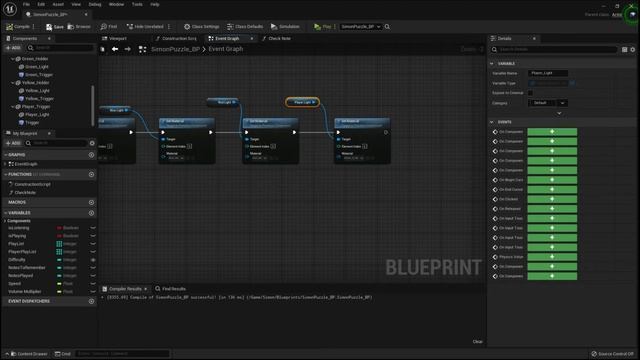Click the magnifier icon beside debug object selector

387,27
